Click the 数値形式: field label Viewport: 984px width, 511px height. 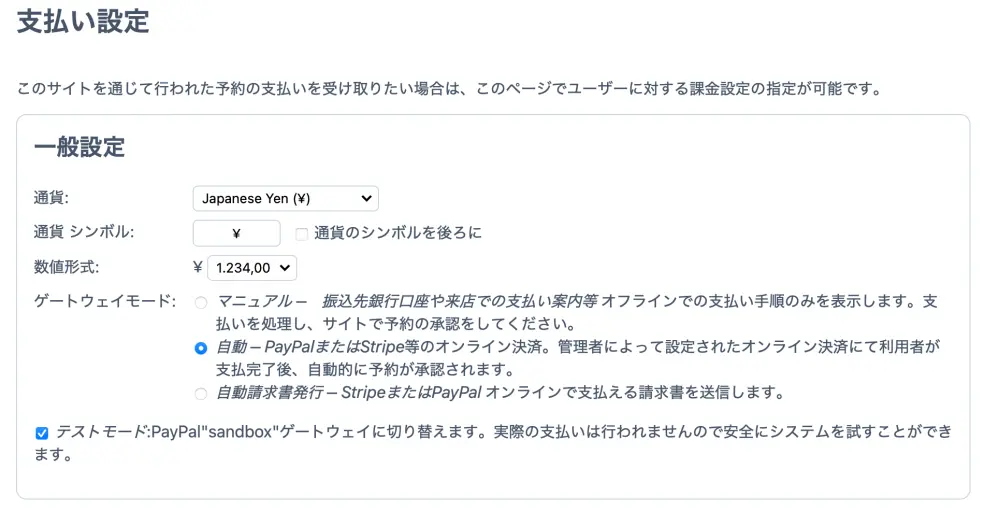(x=66, y=267)
